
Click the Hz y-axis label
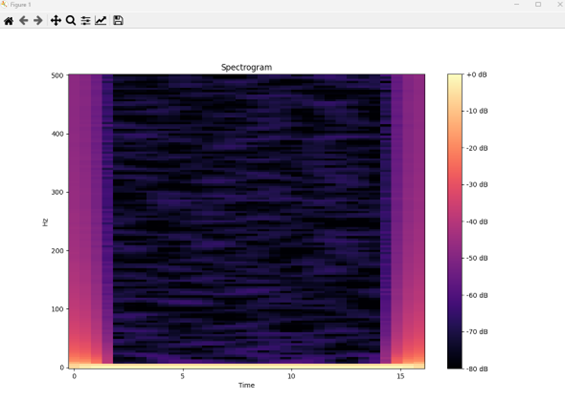(45, 222)
